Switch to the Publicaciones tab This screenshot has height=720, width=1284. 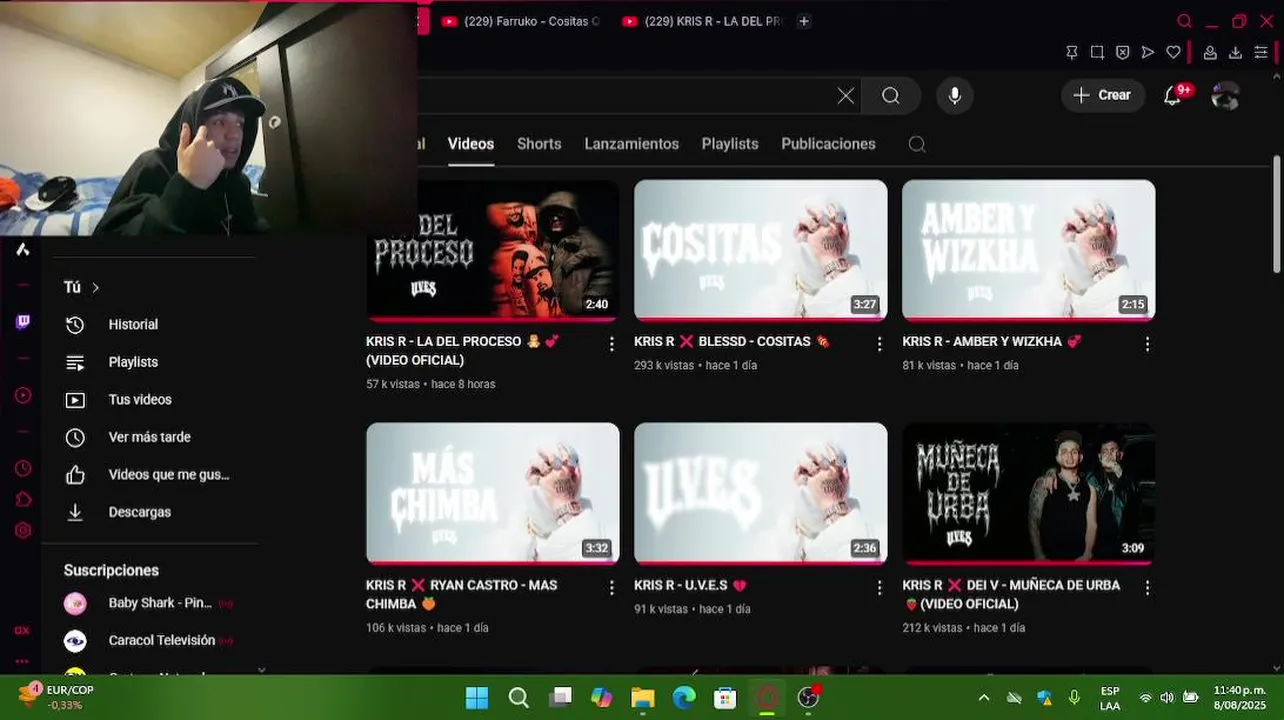tap(828, 144)
